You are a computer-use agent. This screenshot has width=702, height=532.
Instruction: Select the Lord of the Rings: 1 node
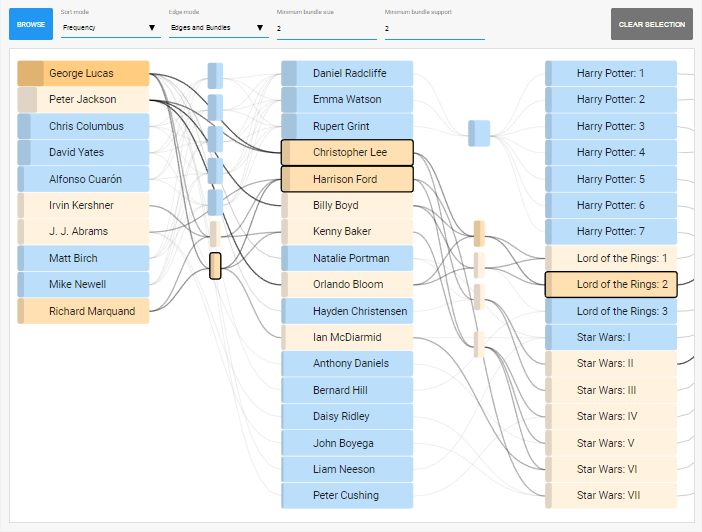[x=611, y=258]
